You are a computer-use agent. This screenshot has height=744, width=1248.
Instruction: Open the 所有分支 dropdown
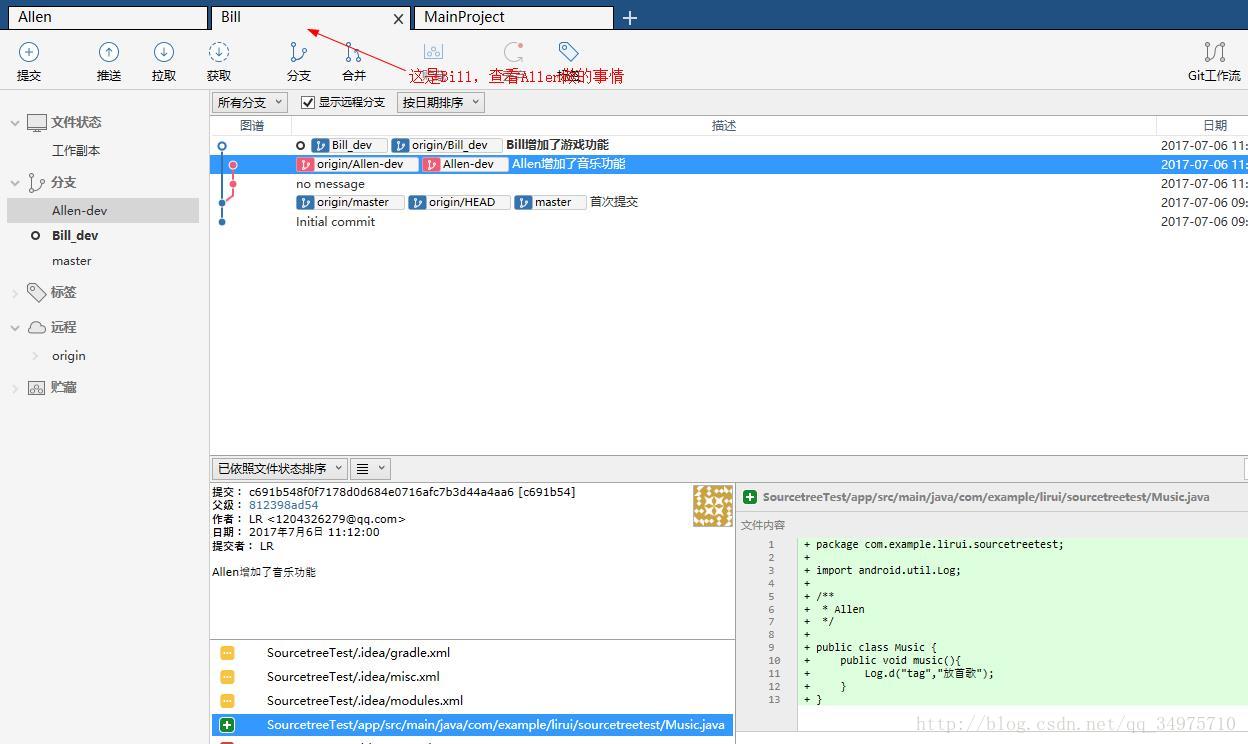[x=249, y=102]
